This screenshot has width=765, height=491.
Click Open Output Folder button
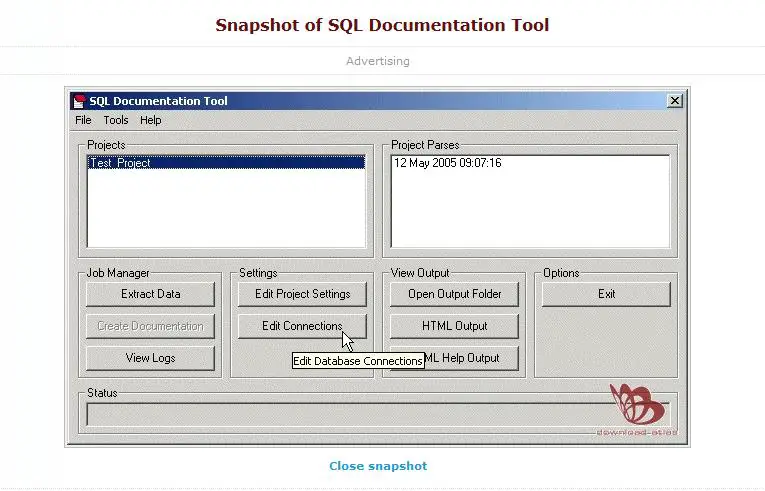[454, 294]
